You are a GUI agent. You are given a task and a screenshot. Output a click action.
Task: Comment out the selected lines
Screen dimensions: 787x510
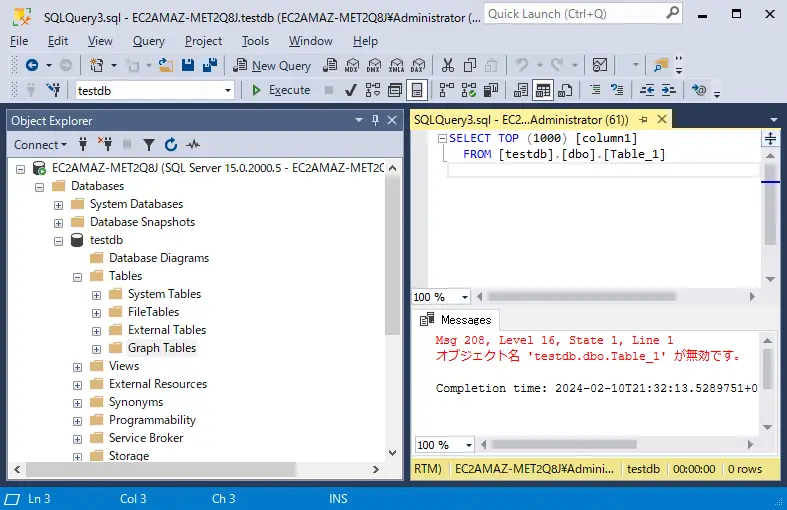(x=595, y=90)
